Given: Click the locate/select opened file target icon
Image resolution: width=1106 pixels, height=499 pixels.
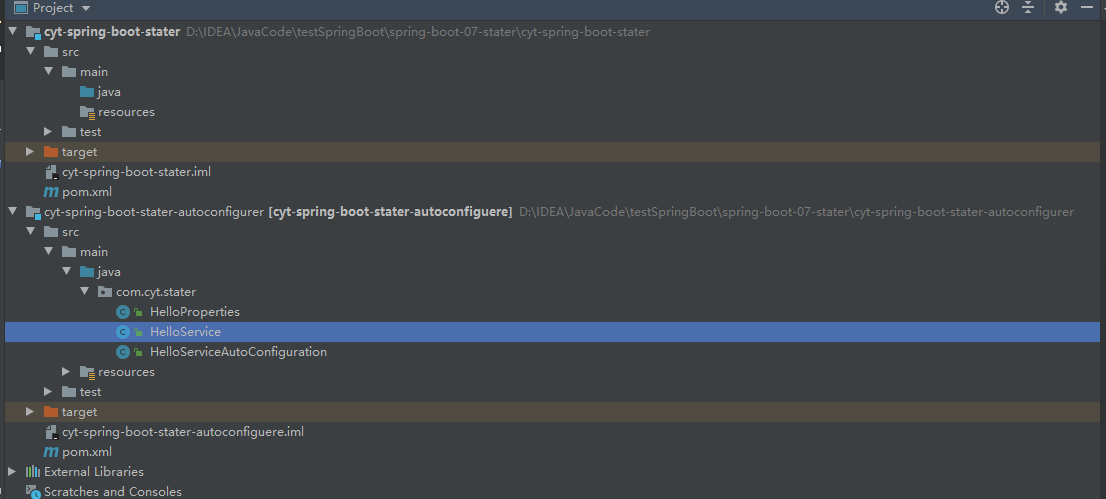Looking at the screenshot, I should 1002,7.
